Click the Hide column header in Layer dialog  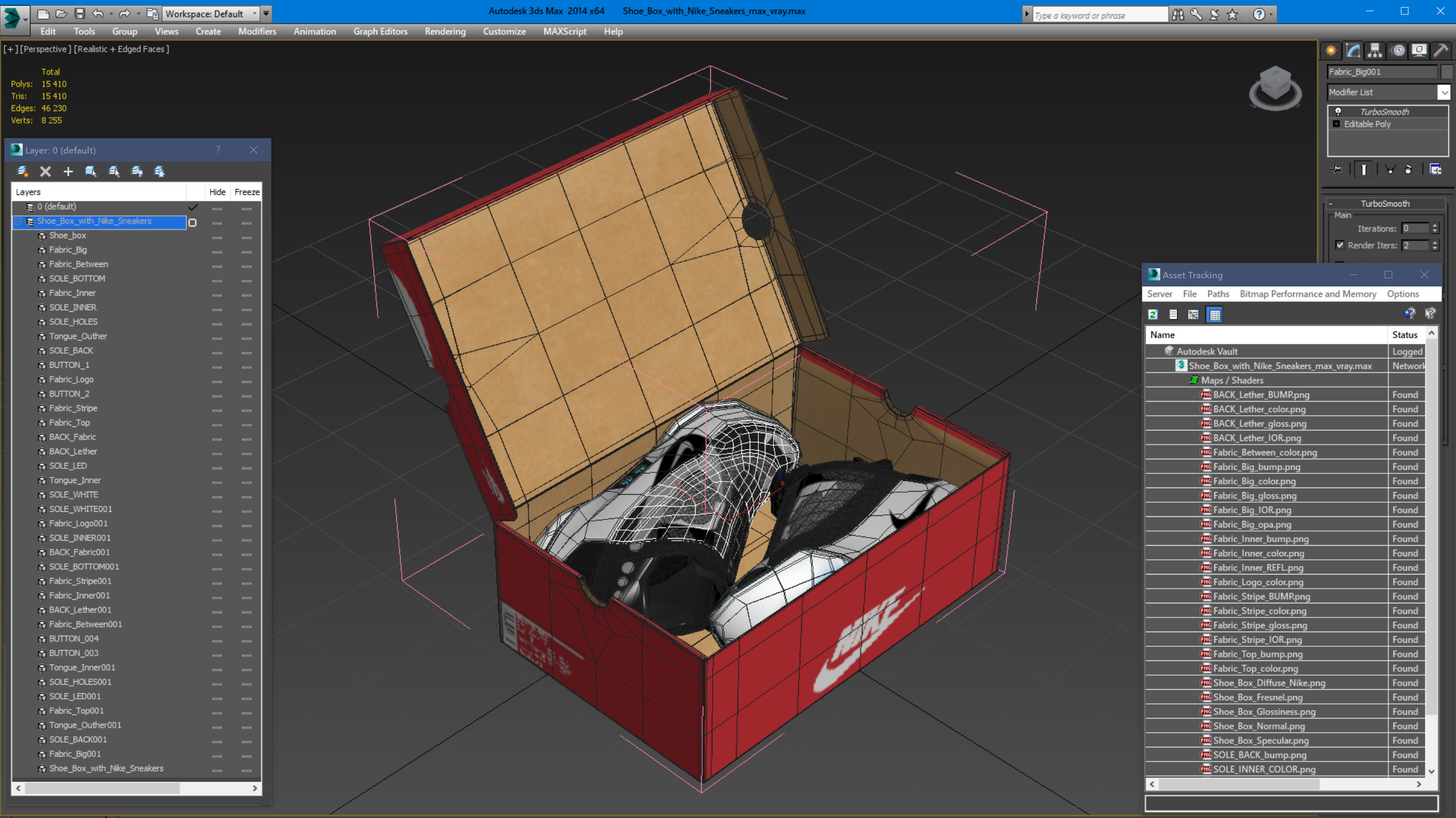[217, 192]
